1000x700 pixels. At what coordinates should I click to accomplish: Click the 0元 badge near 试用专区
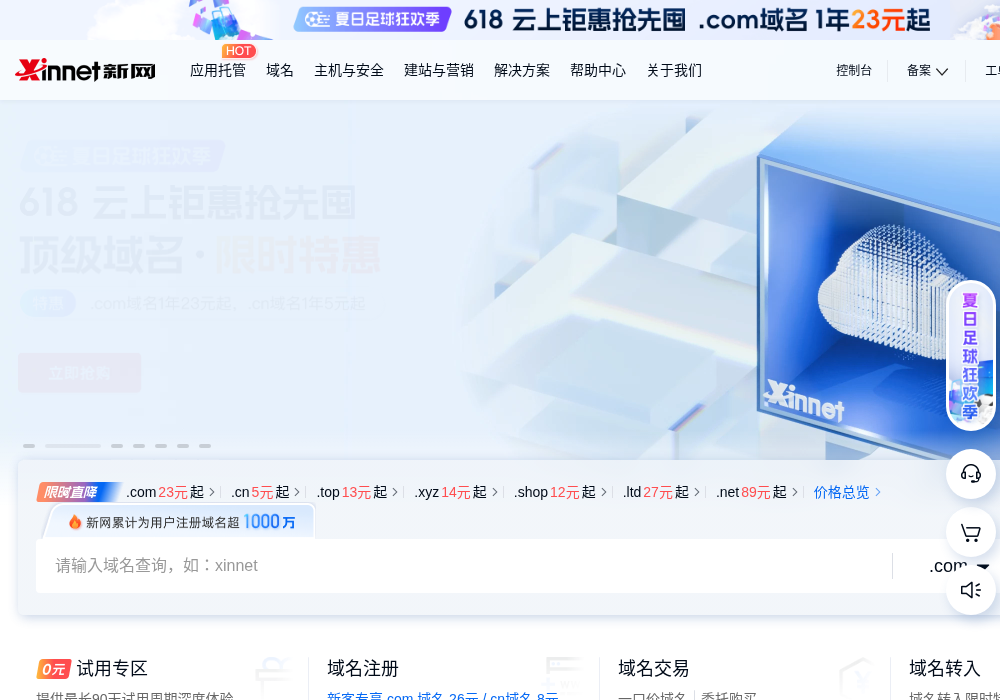(x=54, y=669)
